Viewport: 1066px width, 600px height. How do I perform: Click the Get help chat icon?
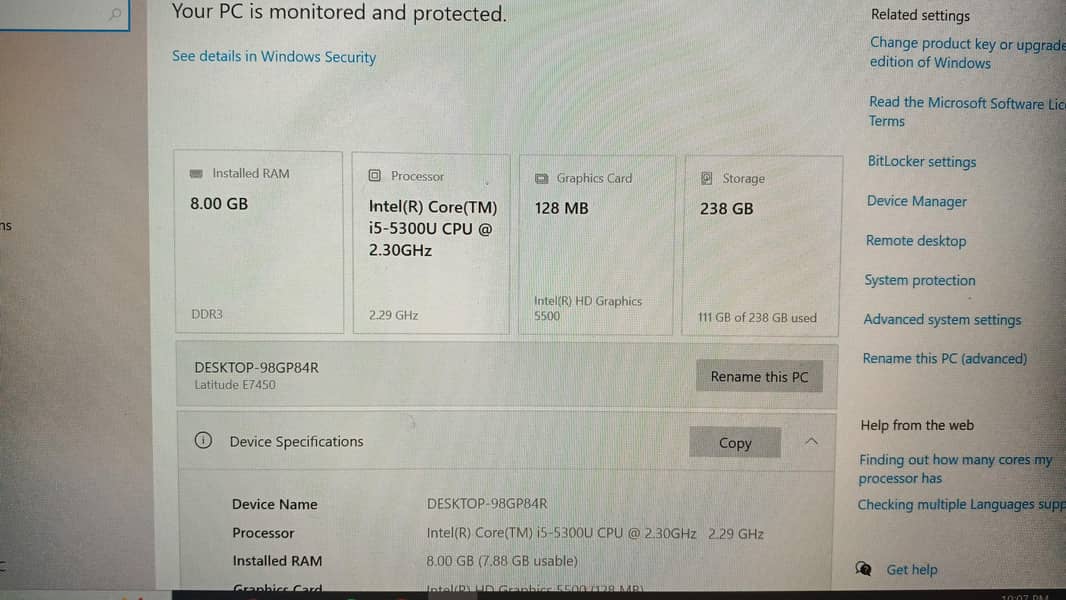864,569
